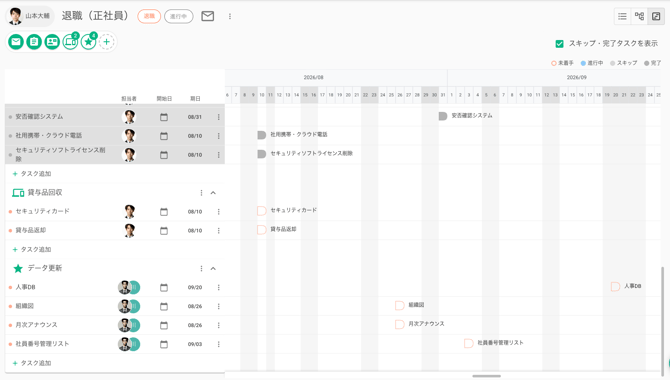The image size is (670, 380).
Task: Click the 組織図 bar in the Gantt timeline
Action: [x=400, y=305]
